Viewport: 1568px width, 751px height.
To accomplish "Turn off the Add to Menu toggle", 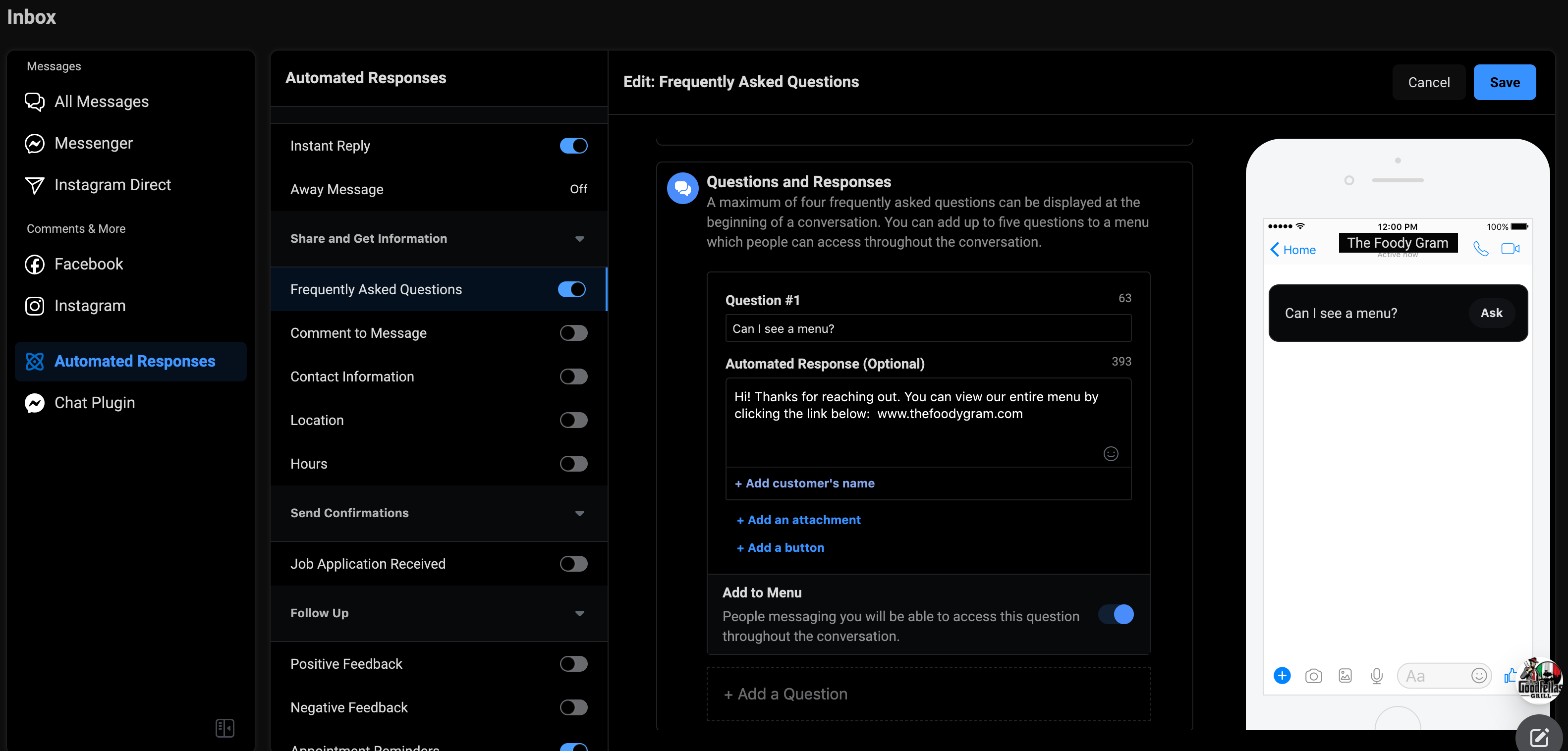I will point(1117,614).
